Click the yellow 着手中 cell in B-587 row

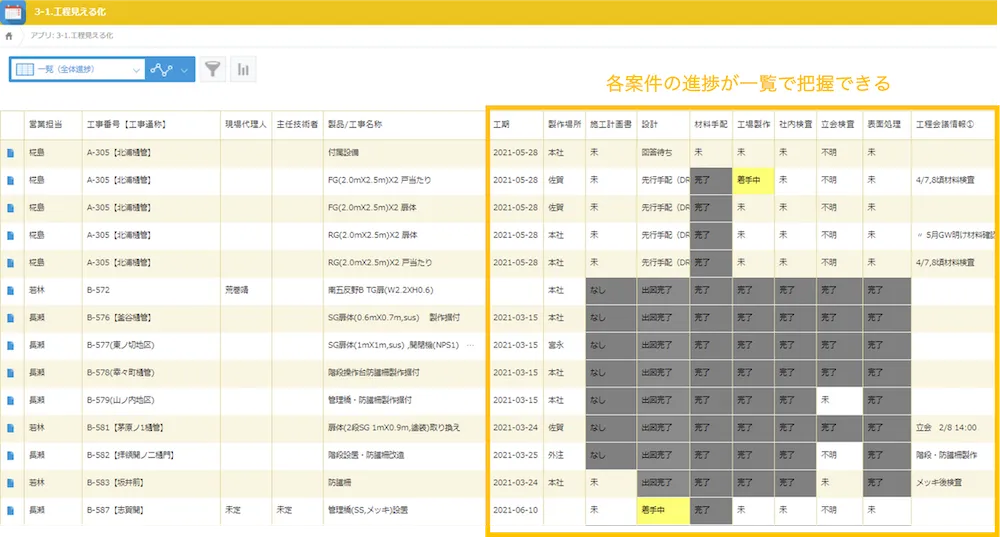(x=661, y=510)
